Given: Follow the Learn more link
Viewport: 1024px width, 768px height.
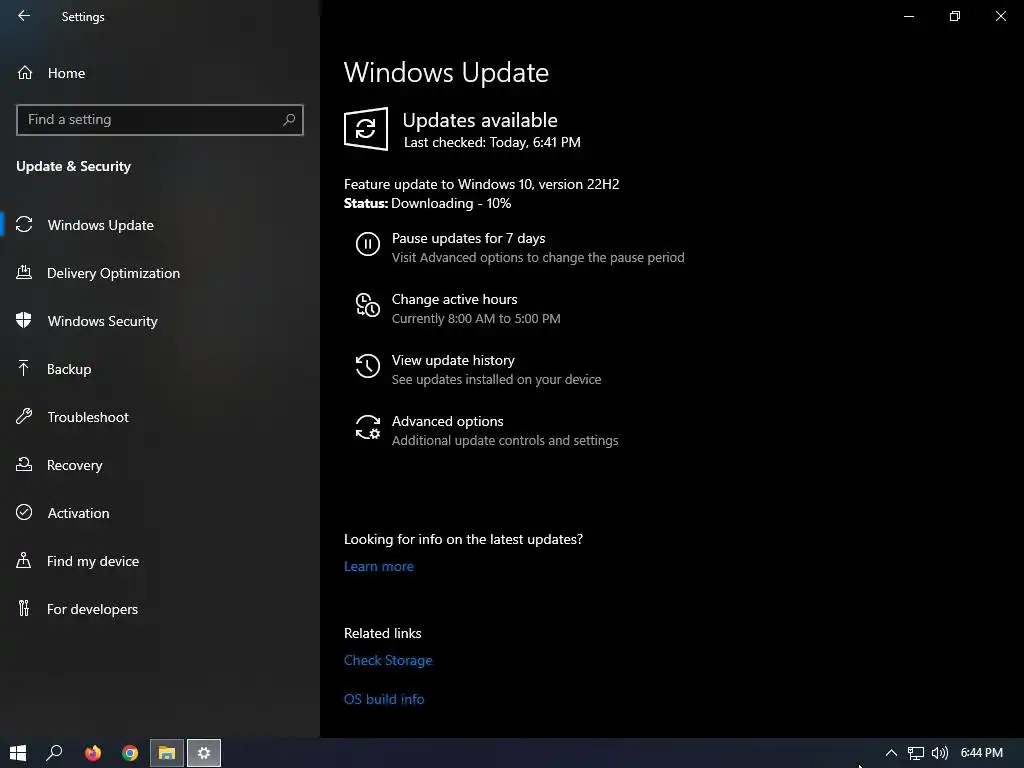Looking at the screenshot, I should pos(379,566).
